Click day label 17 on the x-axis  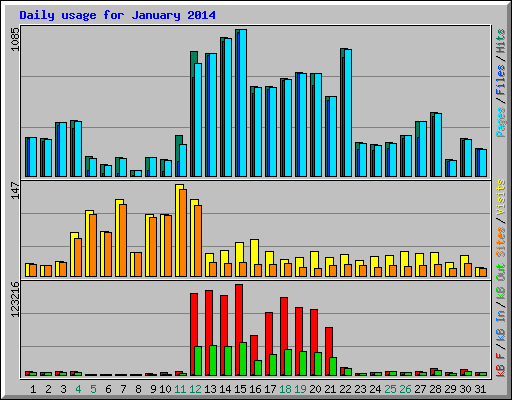click(270, 389)
